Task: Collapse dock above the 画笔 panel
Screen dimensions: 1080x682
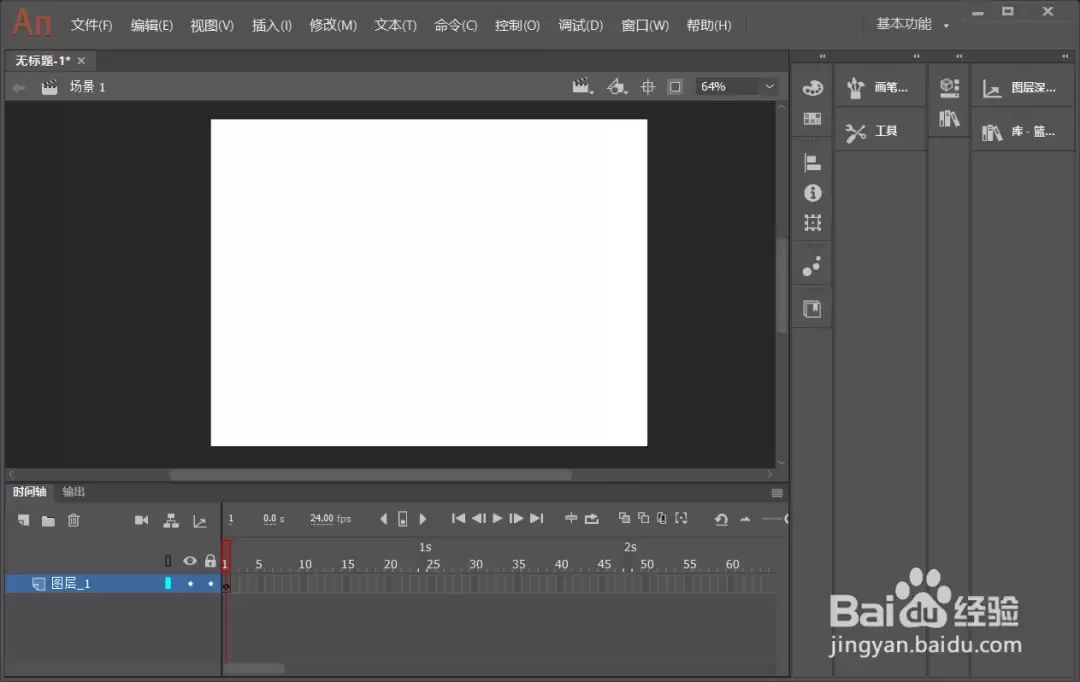Action: (x=916, y=56)
